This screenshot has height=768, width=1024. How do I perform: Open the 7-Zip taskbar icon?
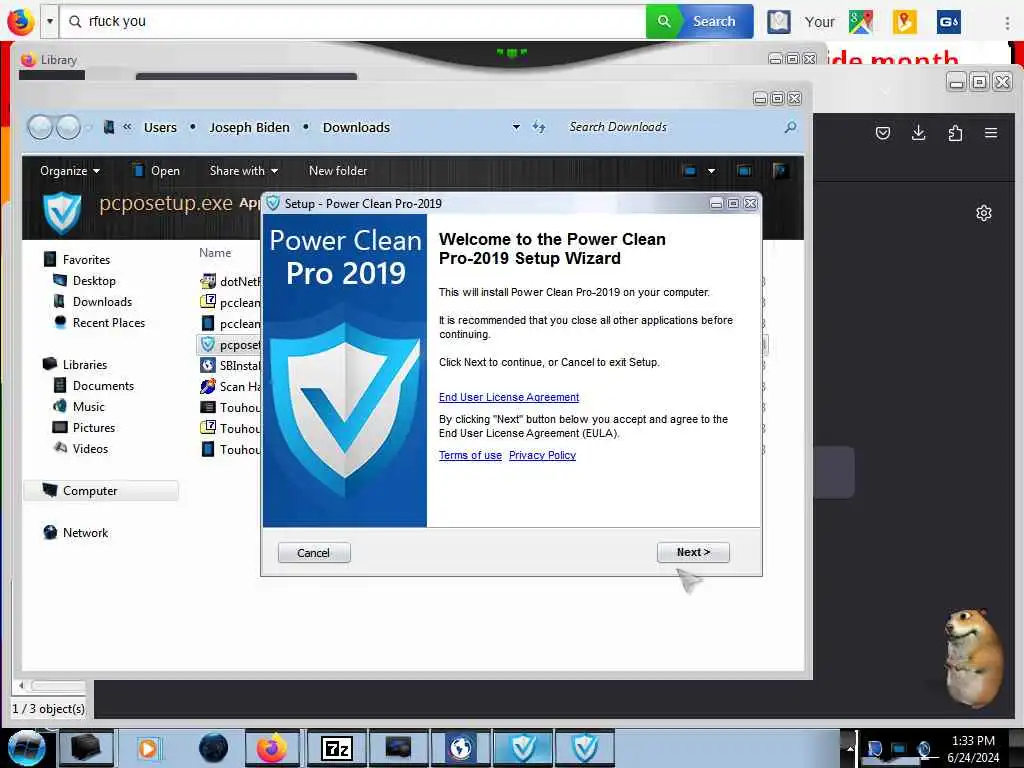click(337, 748)
